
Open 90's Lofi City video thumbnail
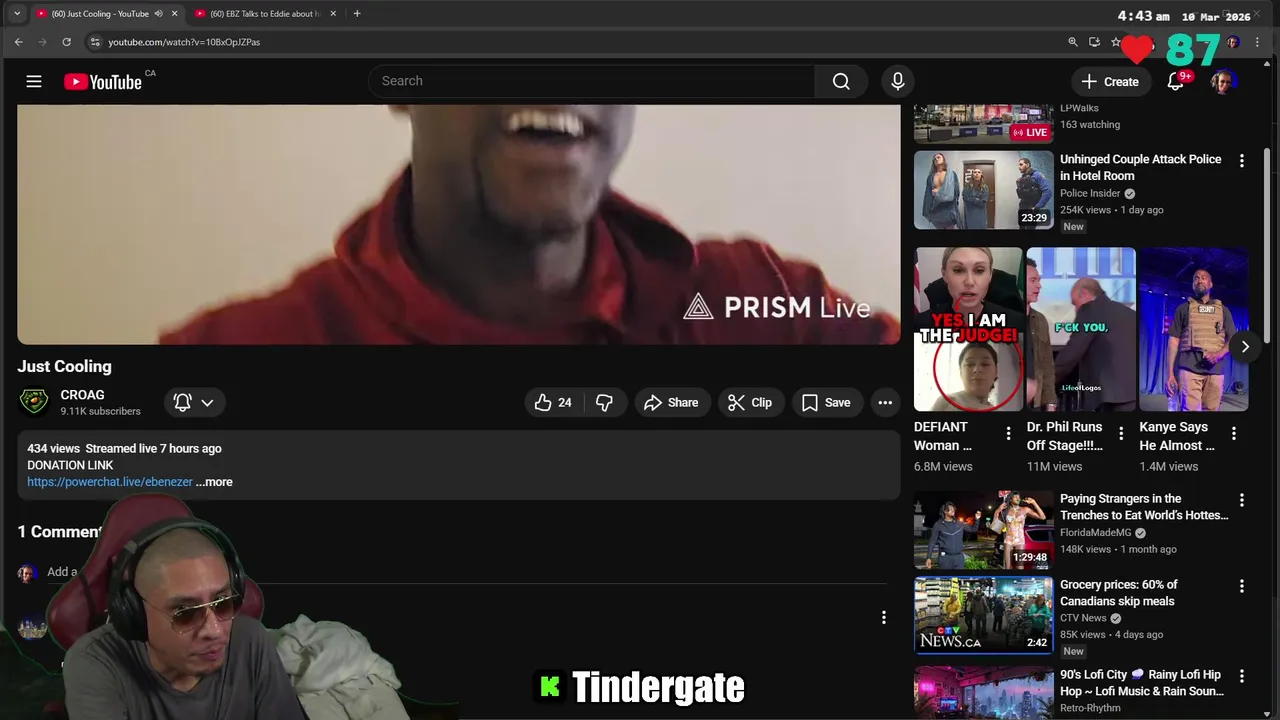click(x=984, y=692)
